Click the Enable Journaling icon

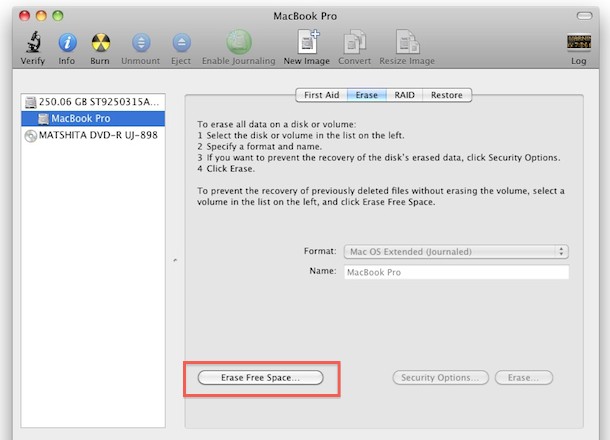(239, 42)
